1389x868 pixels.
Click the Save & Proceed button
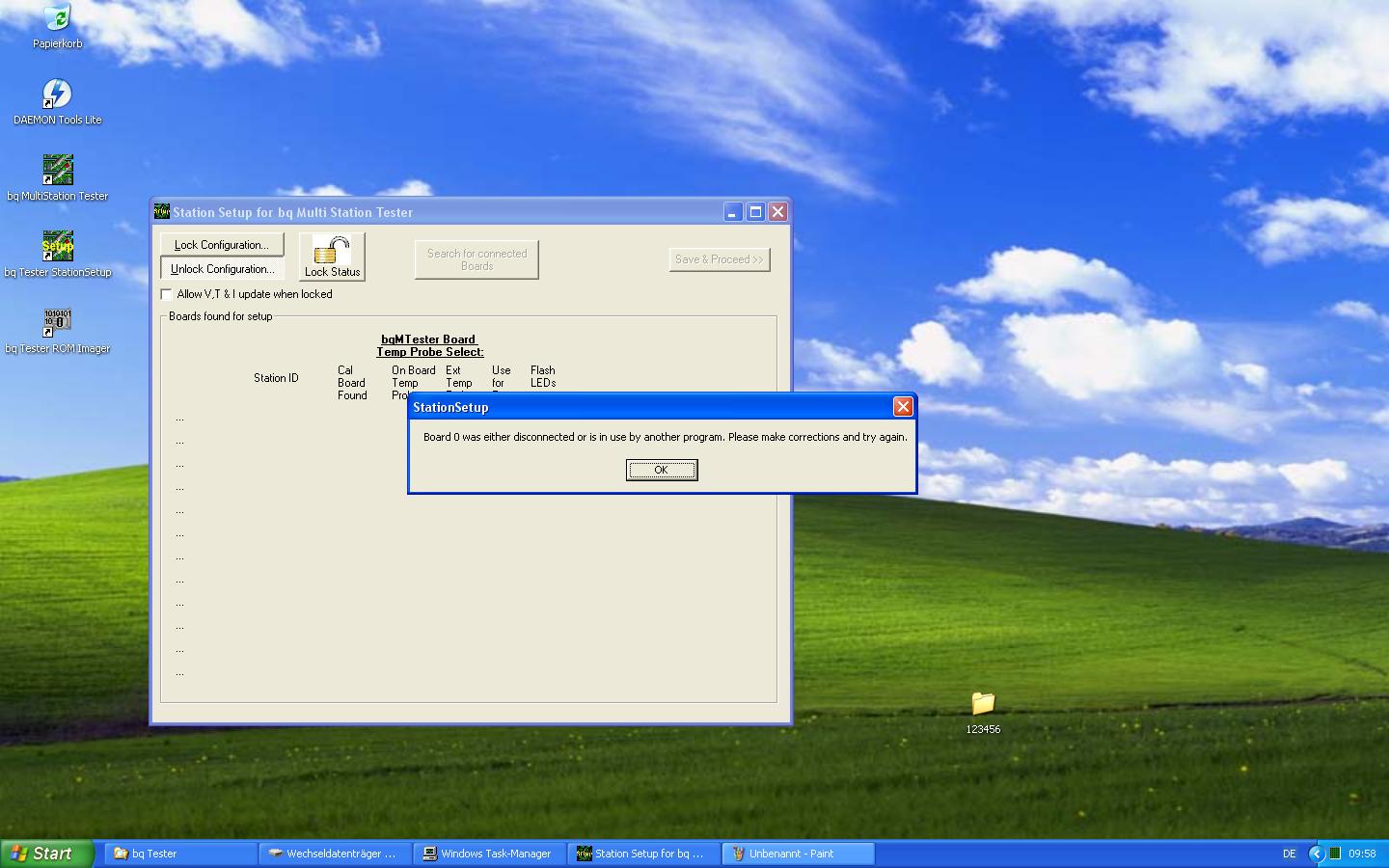(720, 259)
